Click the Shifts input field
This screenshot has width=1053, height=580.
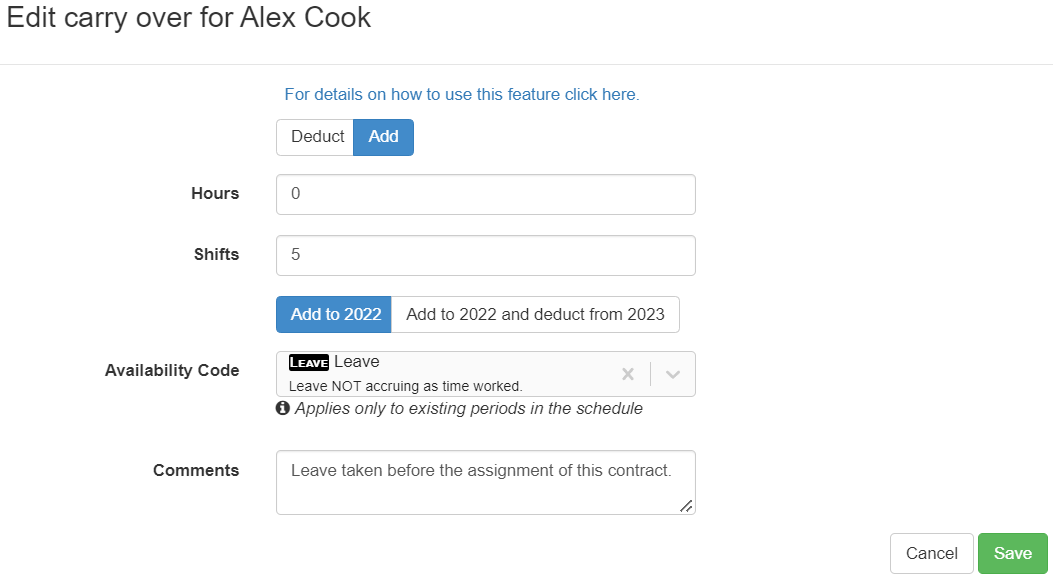(485, 255)
